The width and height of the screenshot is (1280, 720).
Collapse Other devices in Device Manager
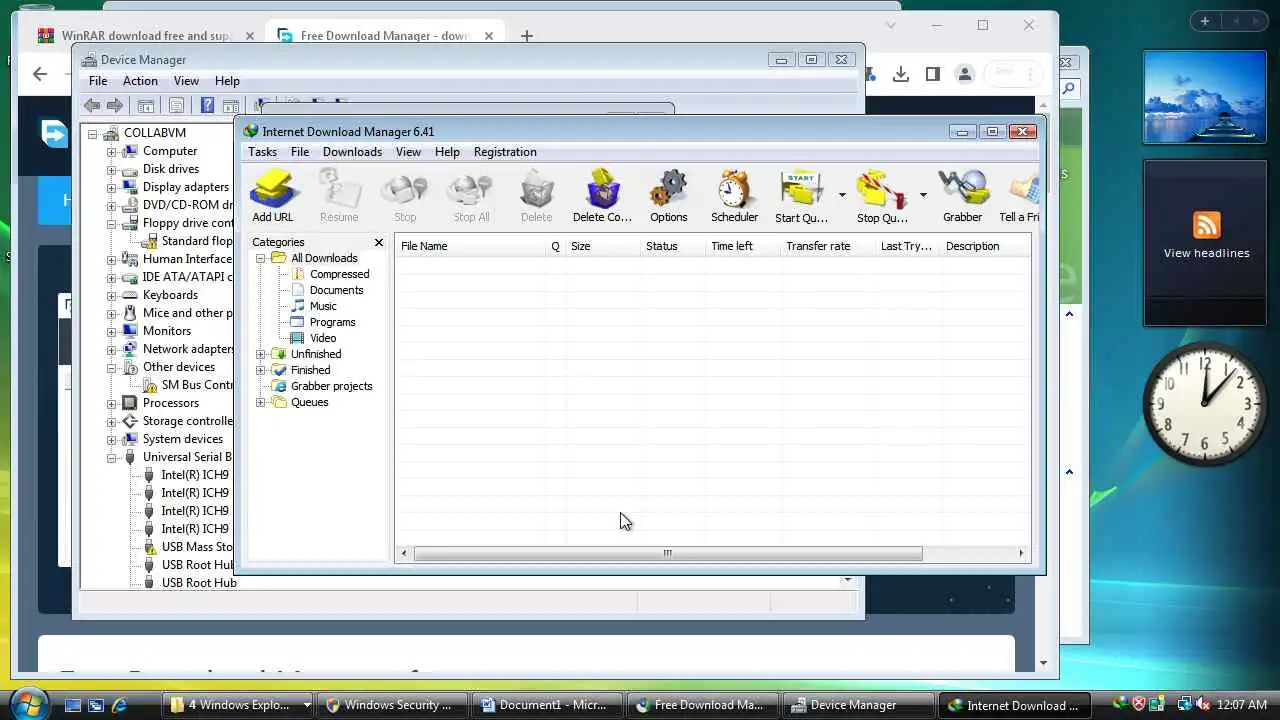tap(112, 367)
